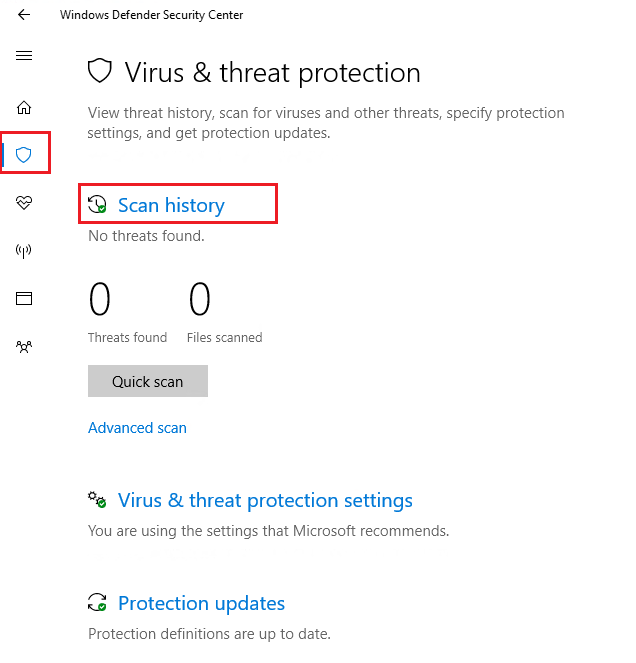
Task: Select the shield icon in sidebar
Action: (x=24, y=155)
